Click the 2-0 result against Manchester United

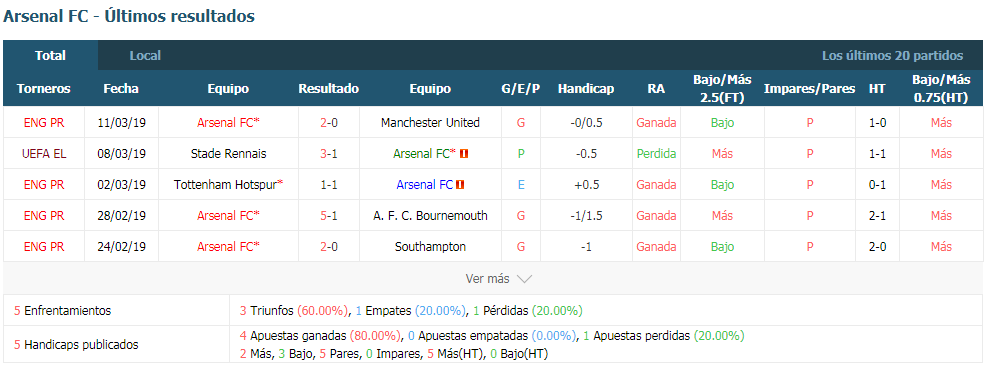(329, 123)
